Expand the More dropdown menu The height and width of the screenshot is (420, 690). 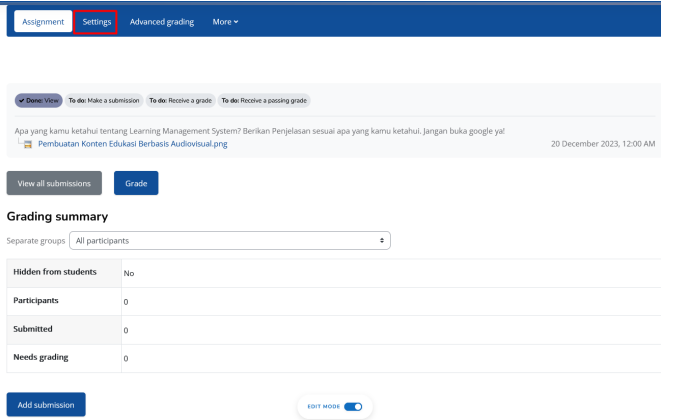[225, 22]
